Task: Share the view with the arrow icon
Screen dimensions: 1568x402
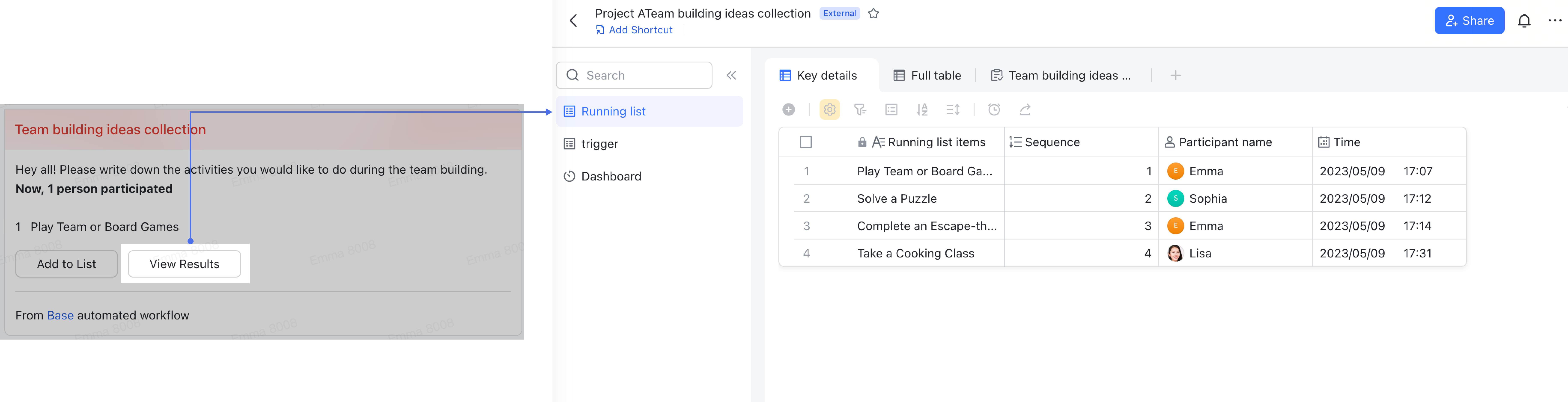Action: point(1025,109)
